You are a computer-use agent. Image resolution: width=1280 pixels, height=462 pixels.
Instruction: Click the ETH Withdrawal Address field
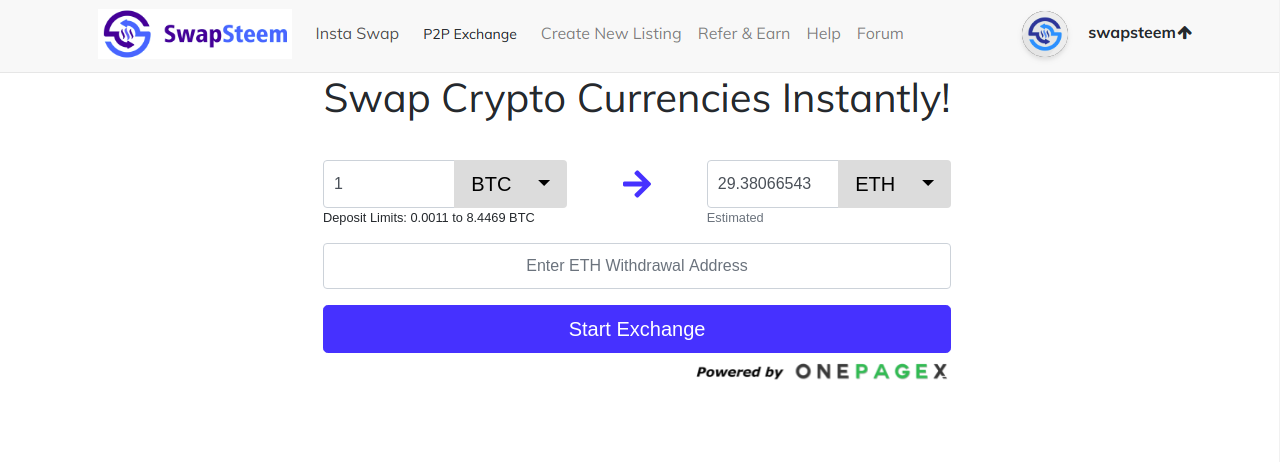637,266
